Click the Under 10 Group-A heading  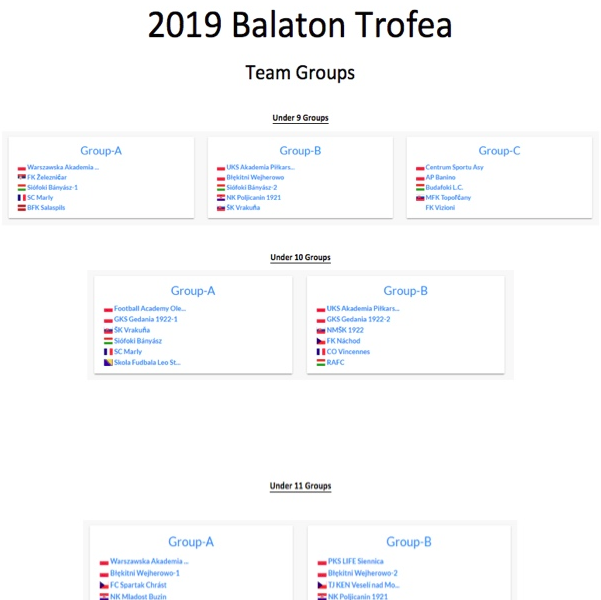[x=193, y=291]
